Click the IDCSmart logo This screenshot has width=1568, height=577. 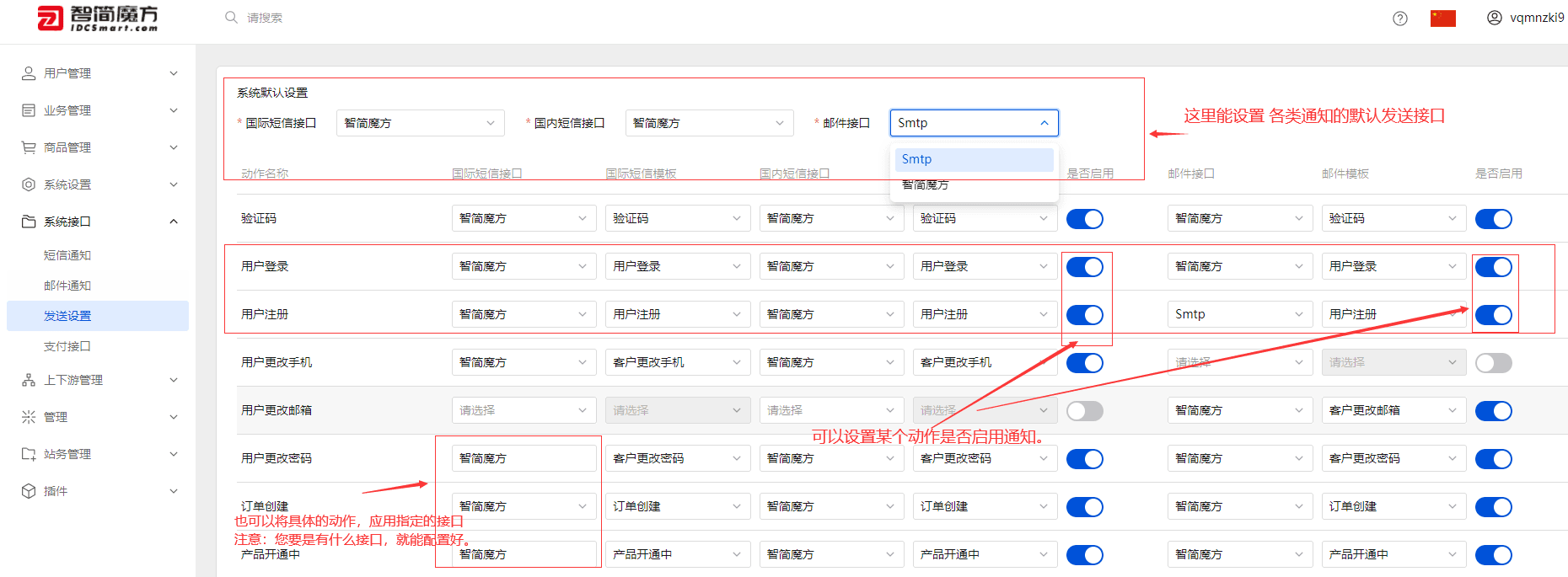point(98,18)
